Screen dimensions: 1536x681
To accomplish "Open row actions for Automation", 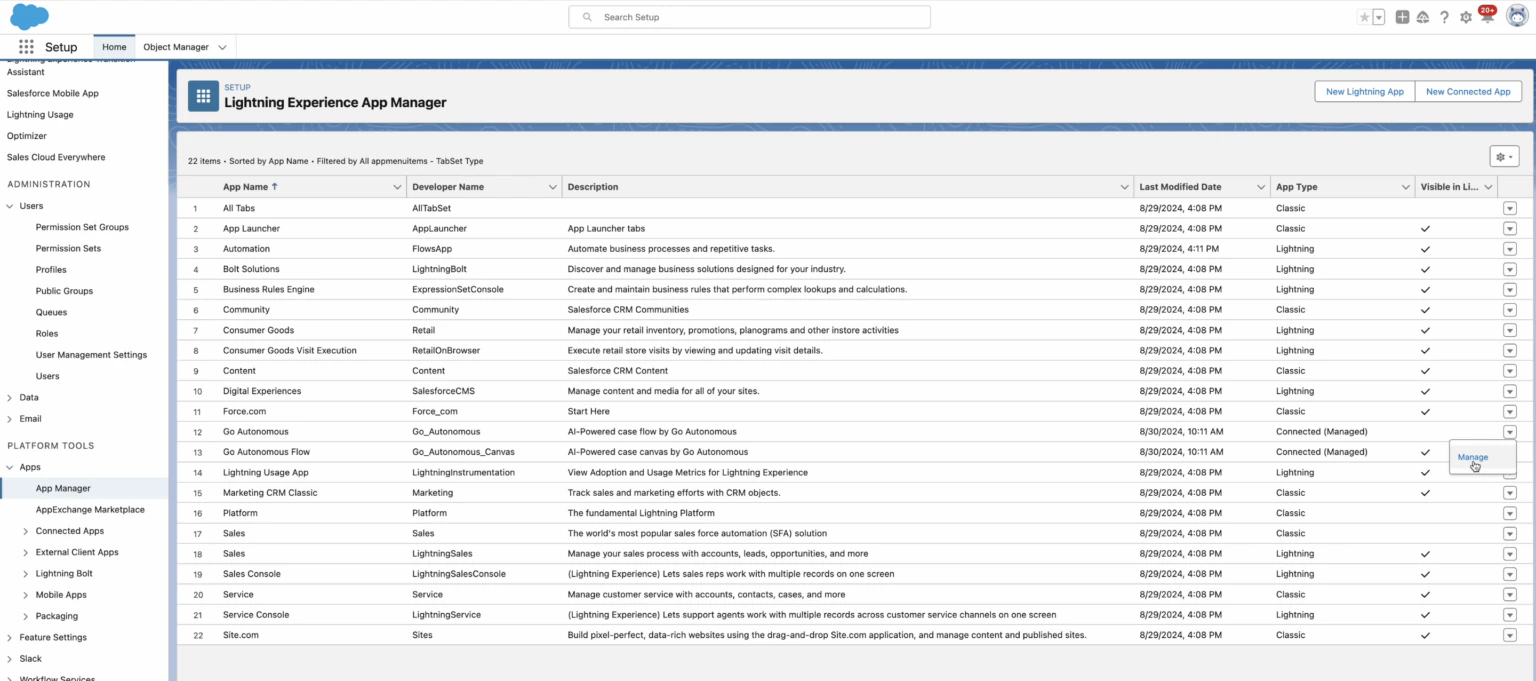I will pos(1509,249).
